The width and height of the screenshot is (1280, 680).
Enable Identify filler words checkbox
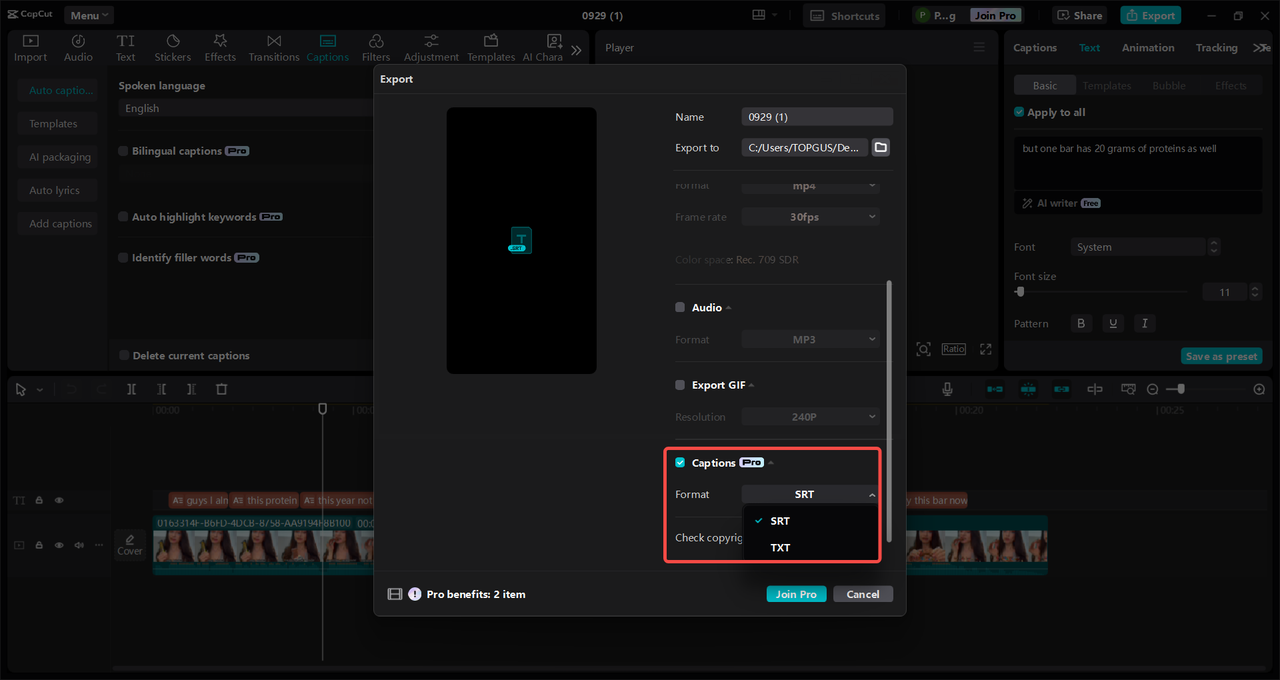coord(123,258)
